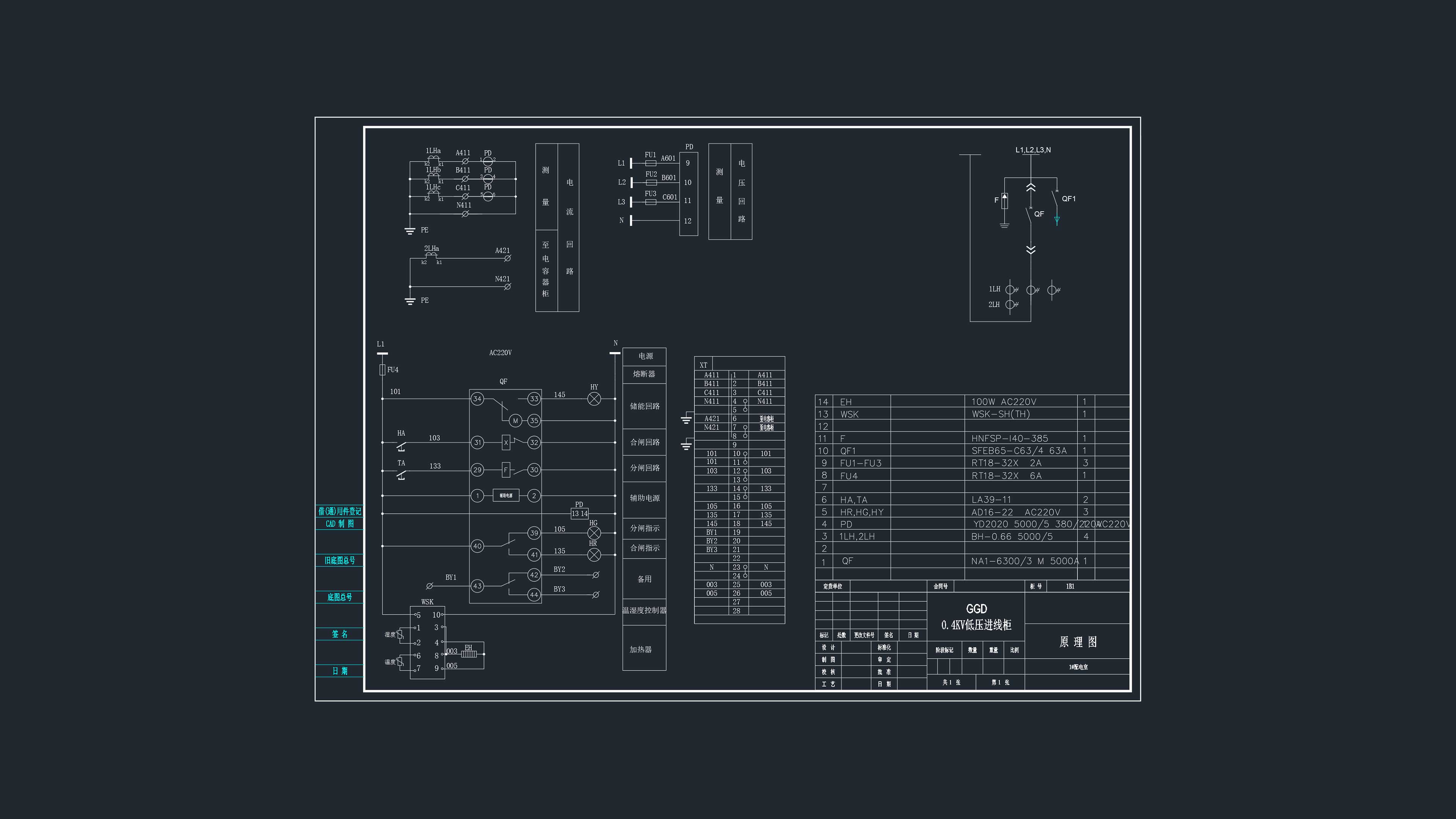This screenshot has width=1456, height=819.
Task: Select terminal circle 35 in QF block
Action: click(x=533, y=420)
